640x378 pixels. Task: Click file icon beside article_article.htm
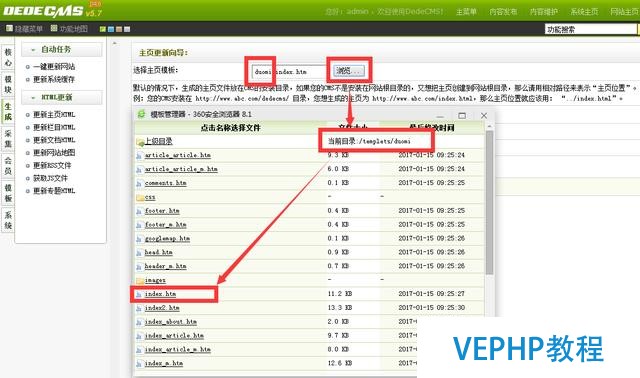click(x=140, y=156)
